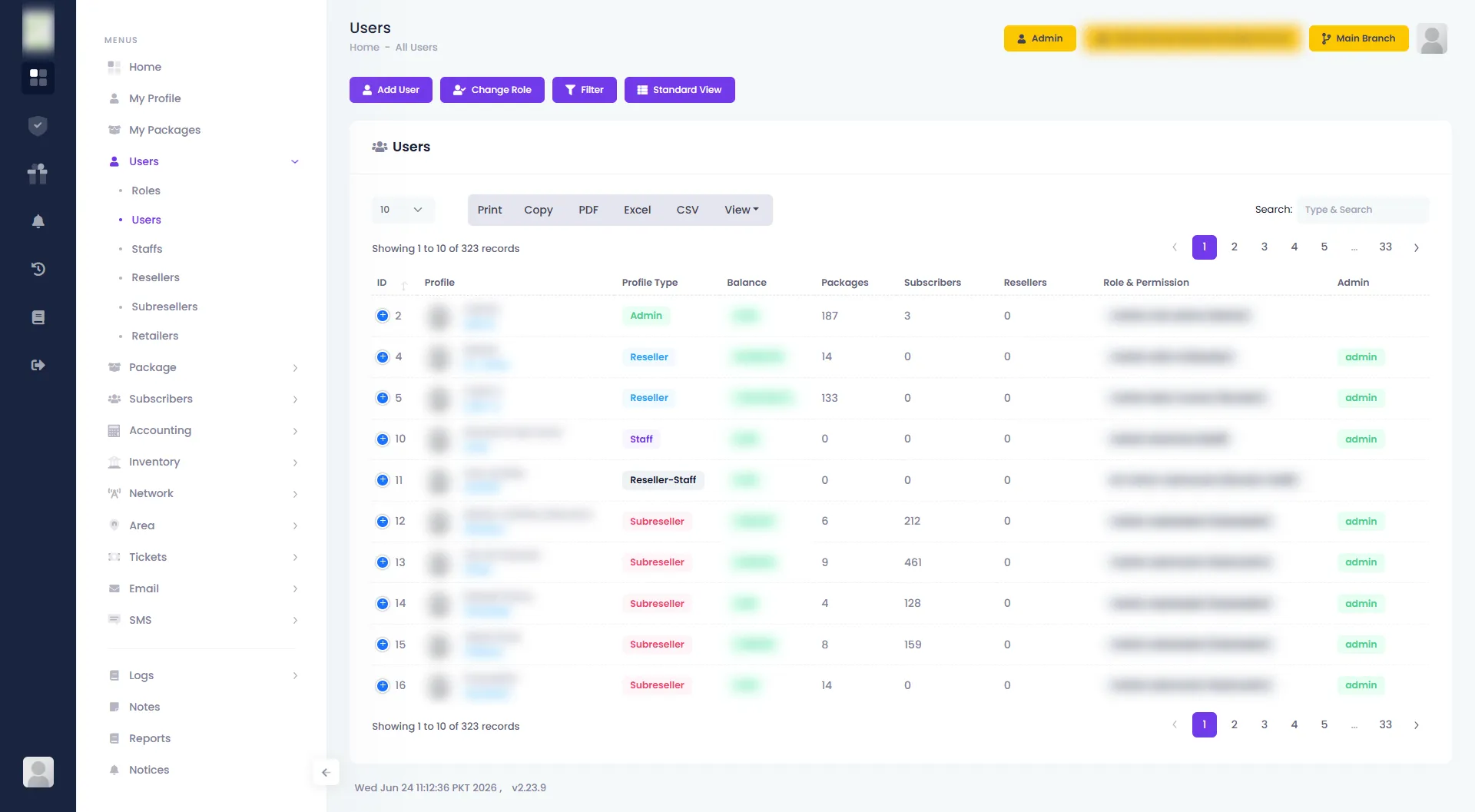The image size is (1475, 812).
Task: Select Staffs under Users submenu
Action: (x=147, y=249)
